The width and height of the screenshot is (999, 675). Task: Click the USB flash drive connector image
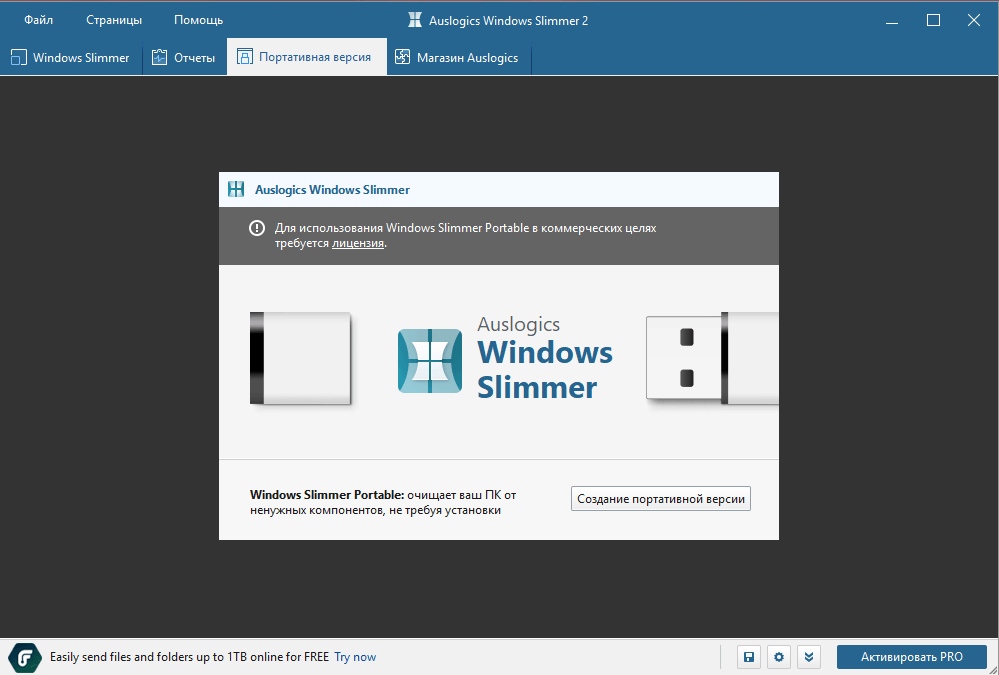coord(712,358)
